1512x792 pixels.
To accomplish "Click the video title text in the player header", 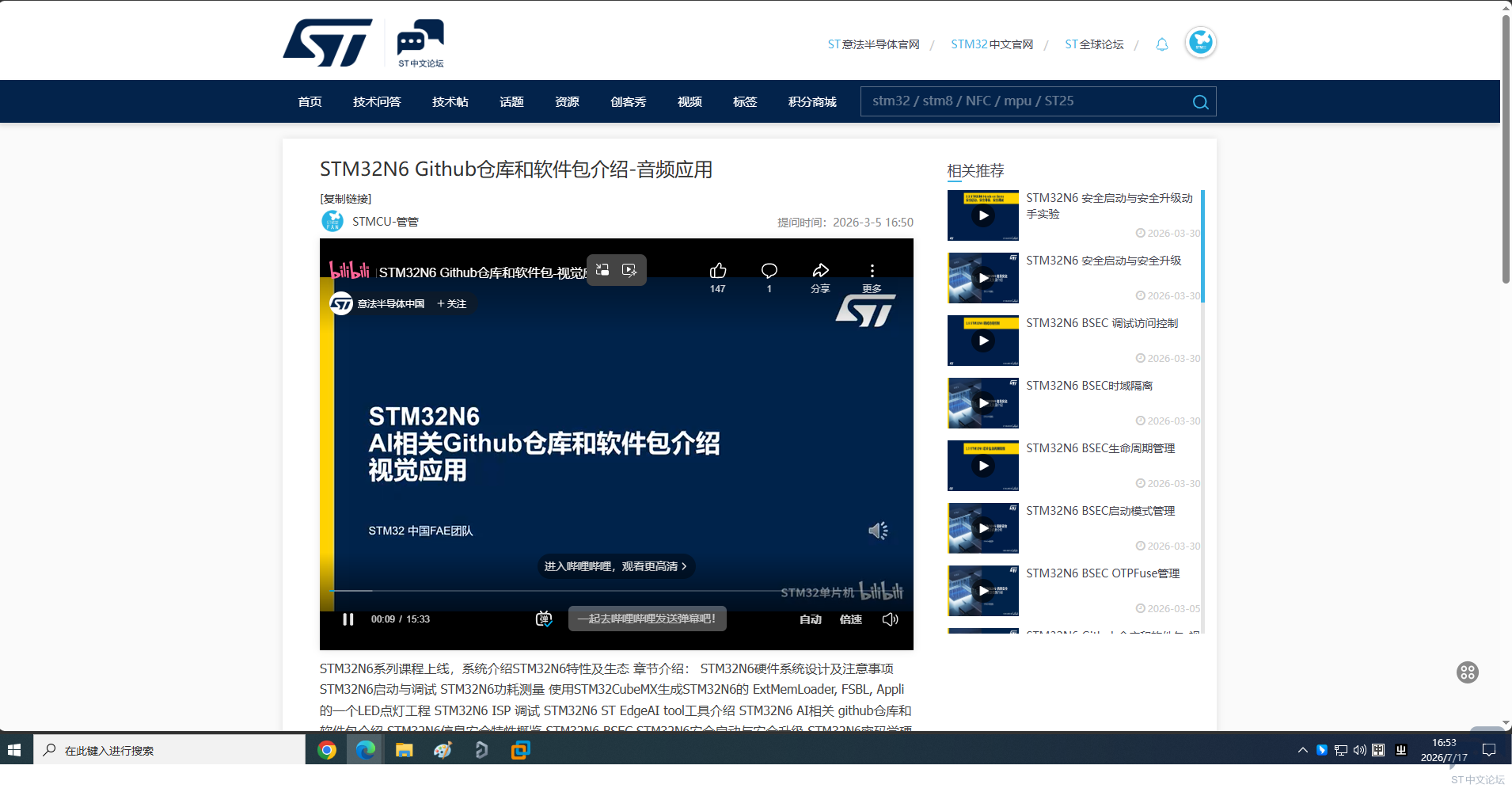I will point(483,272).
